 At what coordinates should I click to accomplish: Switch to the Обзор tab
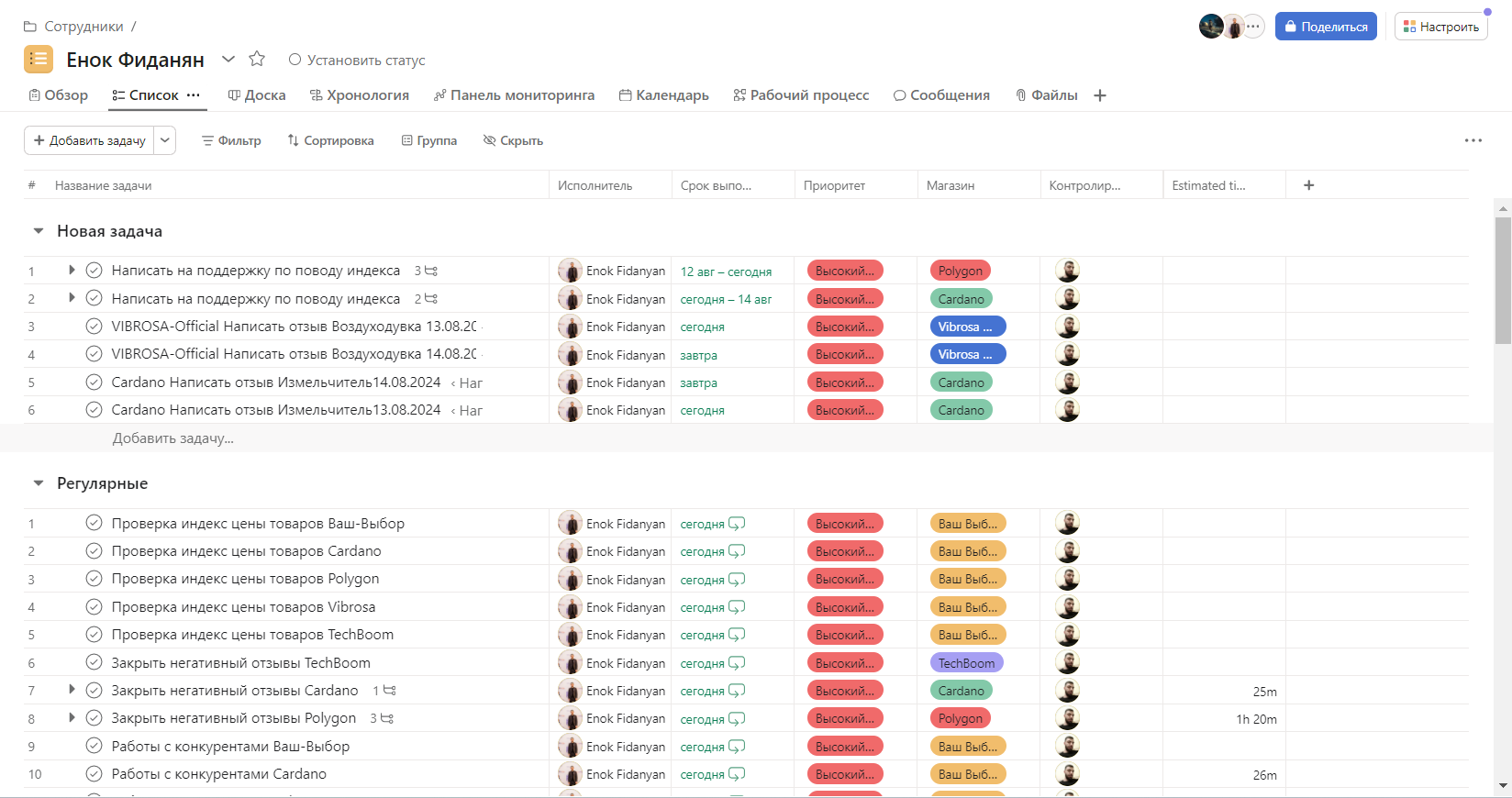(59, 95)
